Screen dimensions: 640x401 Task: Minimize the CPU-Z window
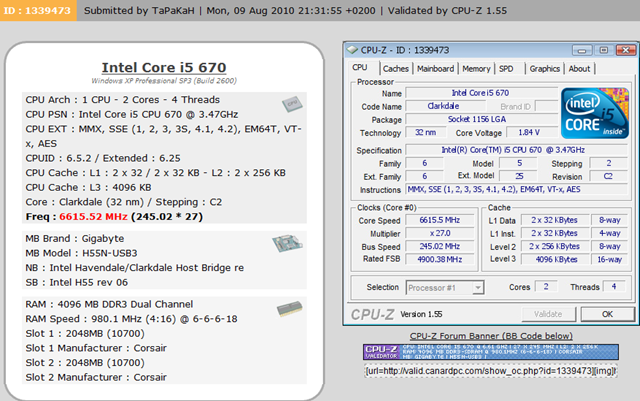pos(582,50)
